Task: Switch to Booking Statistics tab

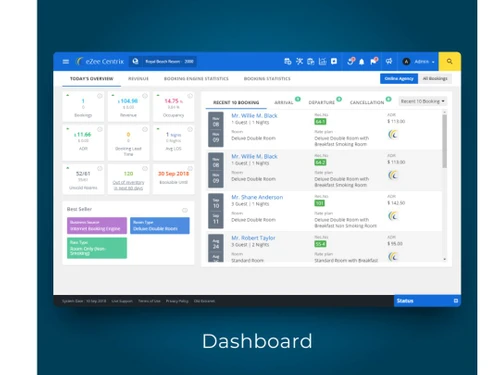Action: click(267, 79)
